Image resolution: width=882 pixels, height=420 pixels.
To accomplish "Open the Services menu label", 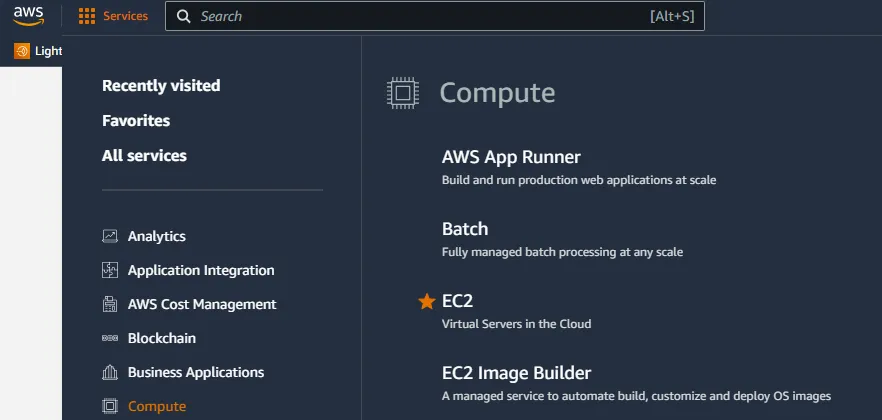I will pos(125,16).
